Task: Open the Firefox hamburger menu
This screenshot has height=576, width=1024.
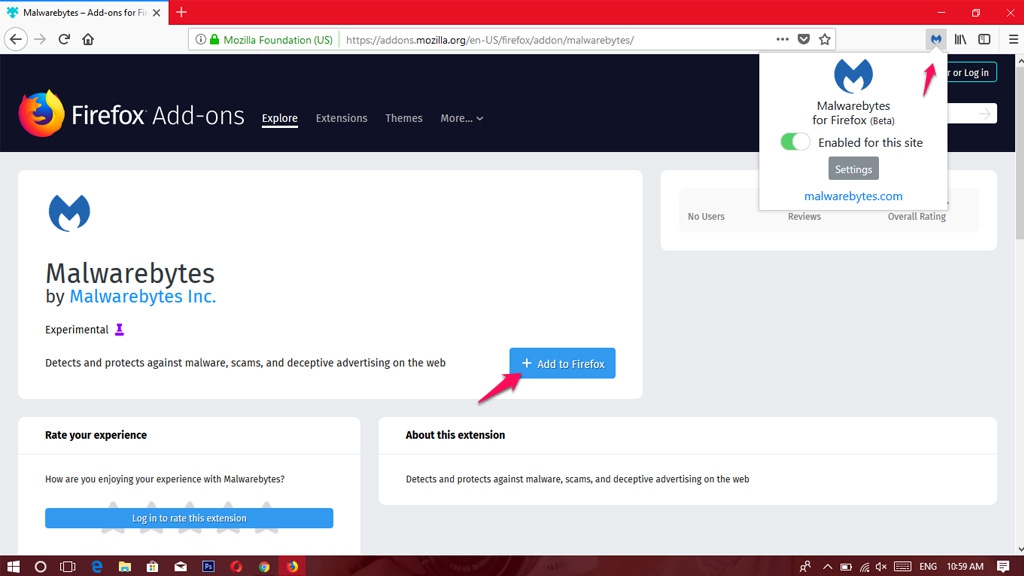Action: (x=1013, y=39)
